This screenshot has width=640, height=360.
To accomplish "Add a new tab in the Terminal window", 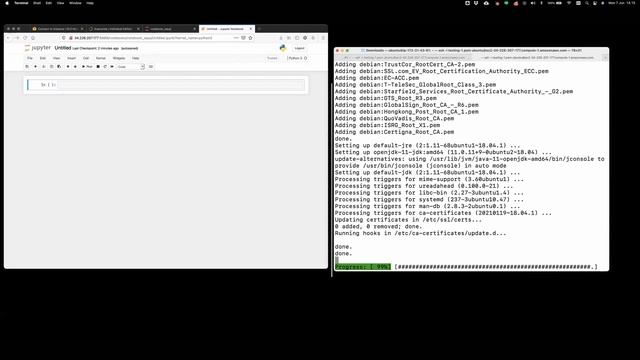I will coord(605,58).
